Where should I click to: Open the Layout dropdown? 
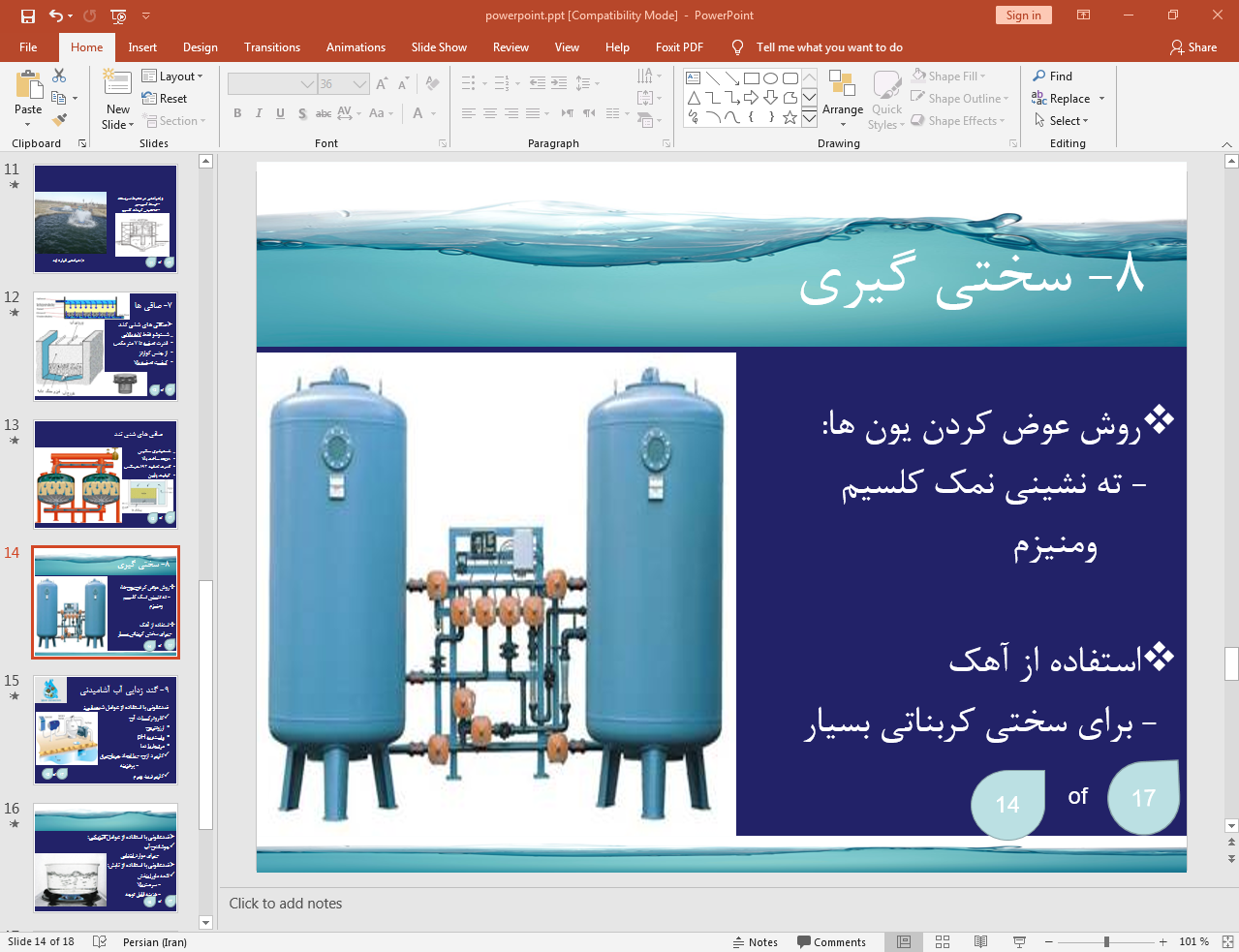click(172, 76)
